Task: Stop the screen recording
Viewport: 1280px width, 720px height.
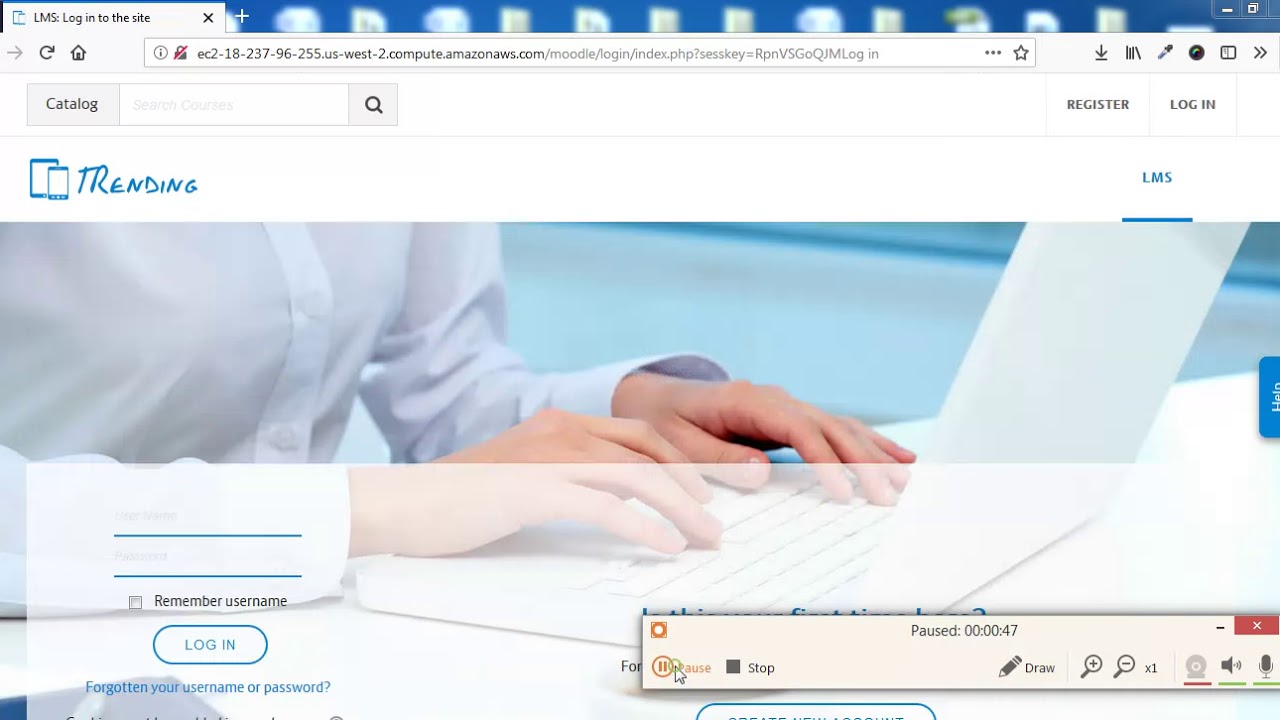Action: (751, 667)
